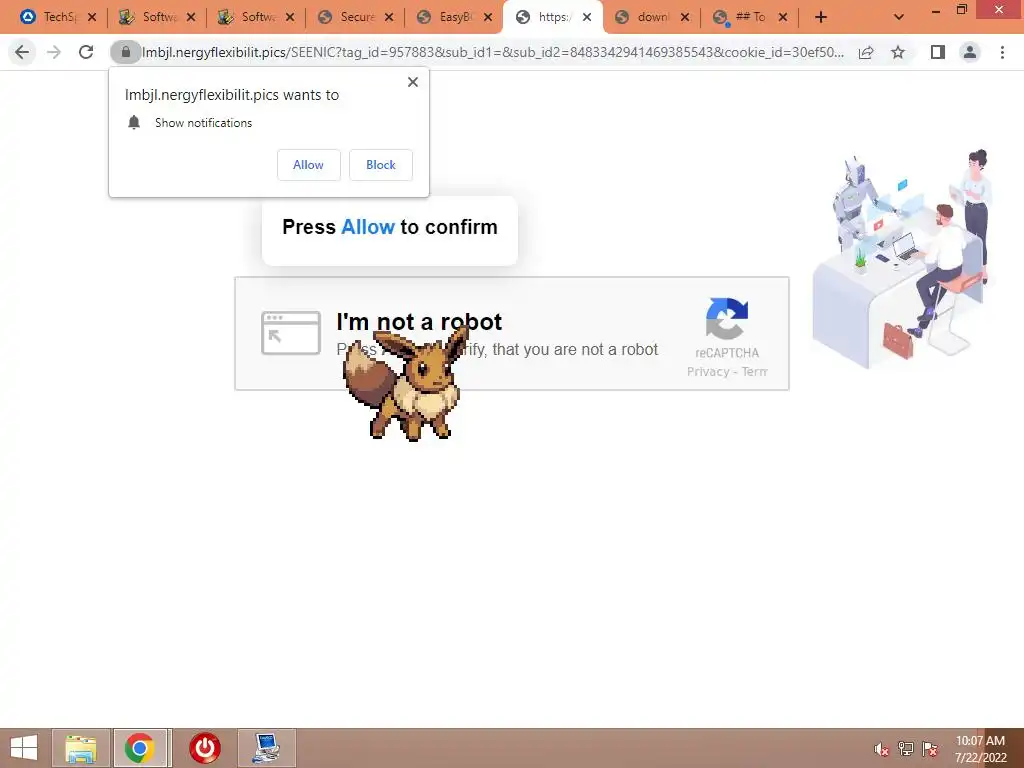View site information via lock icon

pyautogui.click(x=125, y=52)
